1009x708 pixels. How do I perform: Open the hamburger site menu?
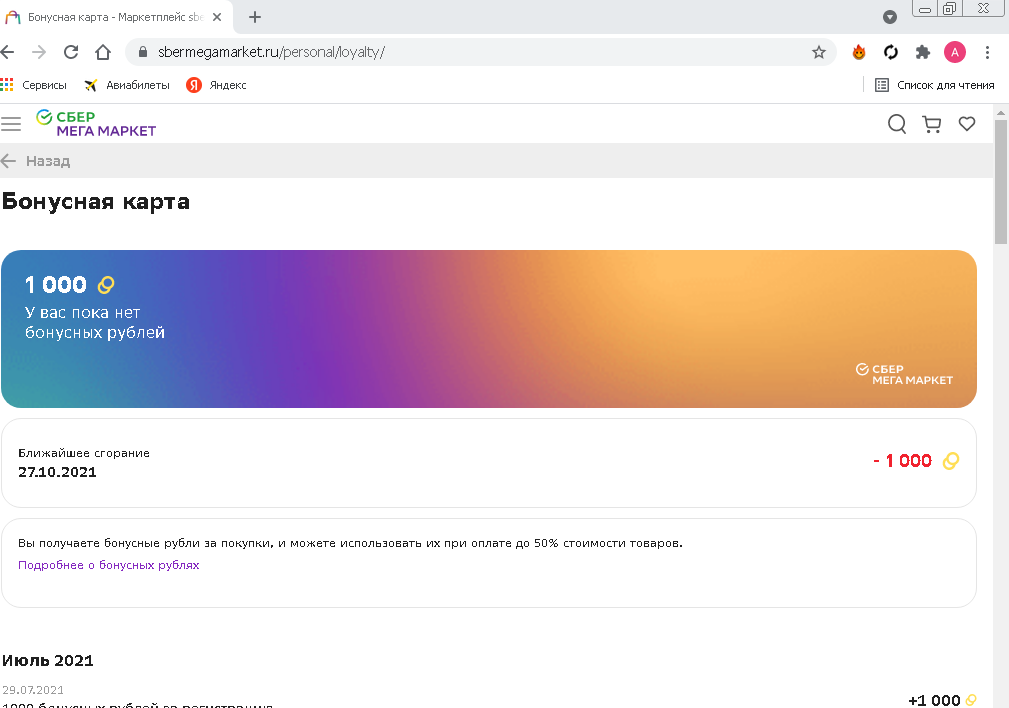(x=11, y=124)
